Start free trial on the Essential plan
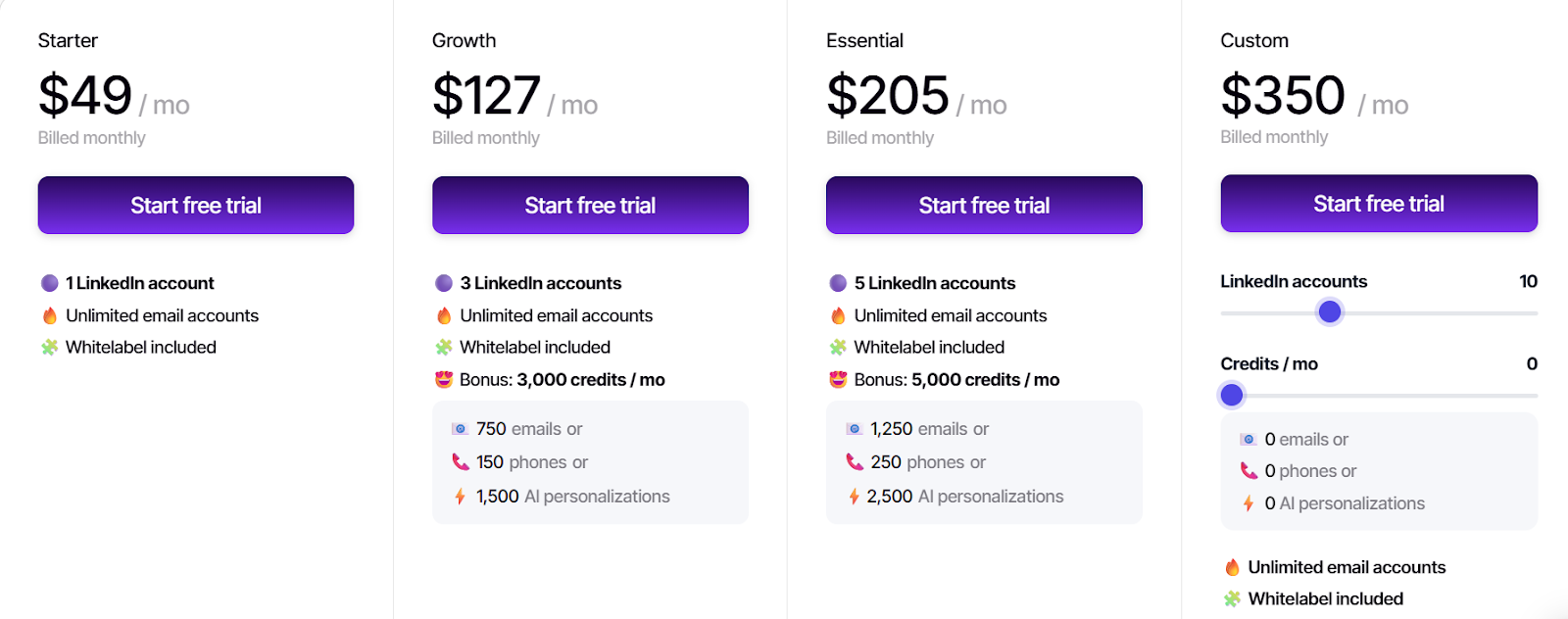 point(984,205)
